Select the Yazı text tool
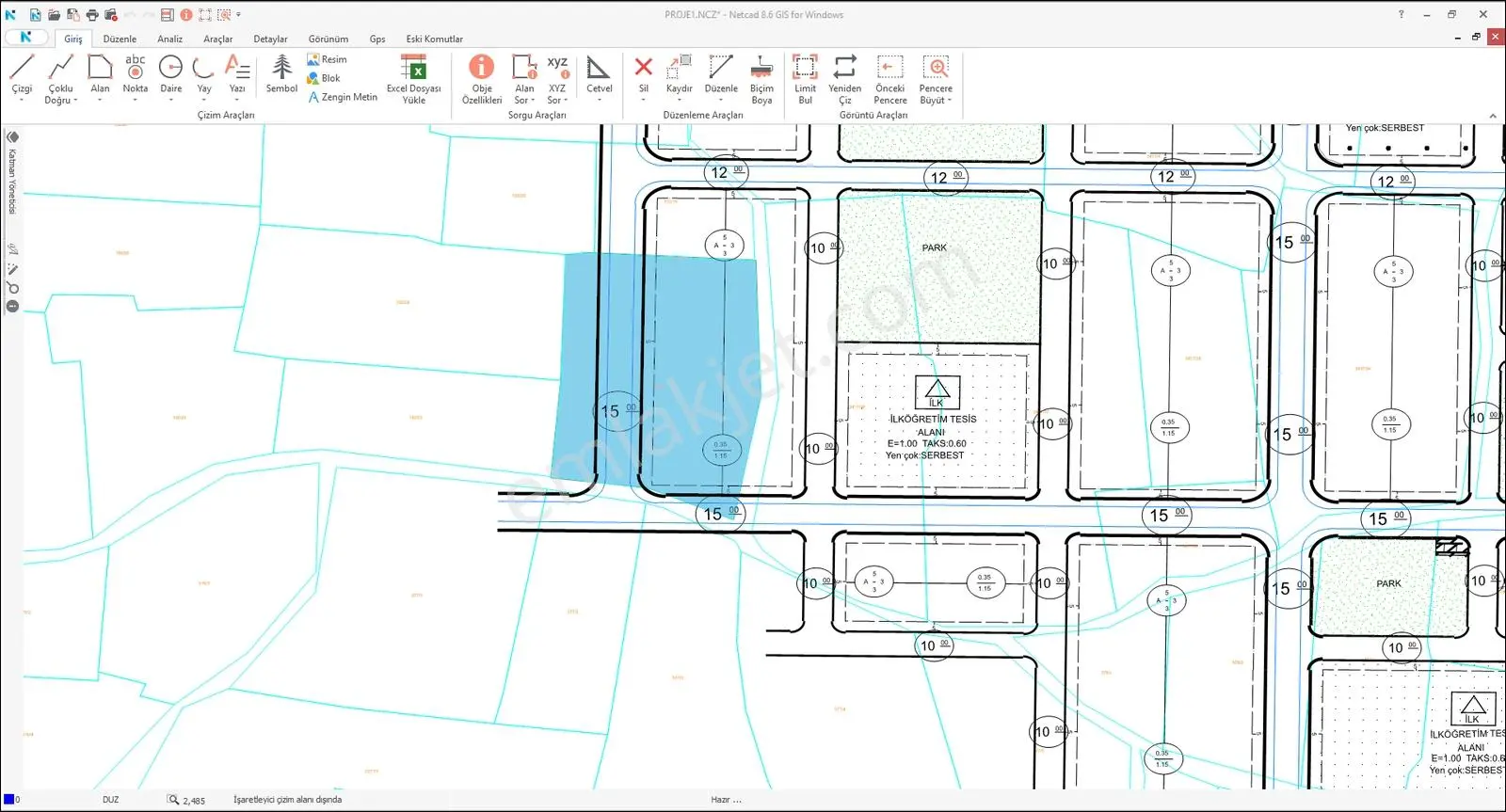The width and height of the screenshot is (1506, 812). click(237, 75)
